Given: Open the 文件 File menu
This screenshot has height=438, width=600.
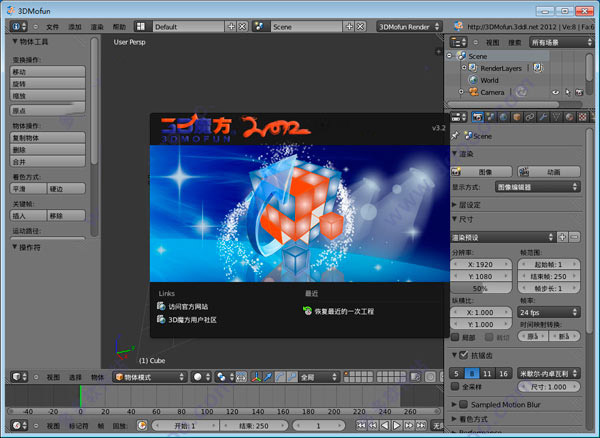Looking at the screenshot, I should pos(52,27).
